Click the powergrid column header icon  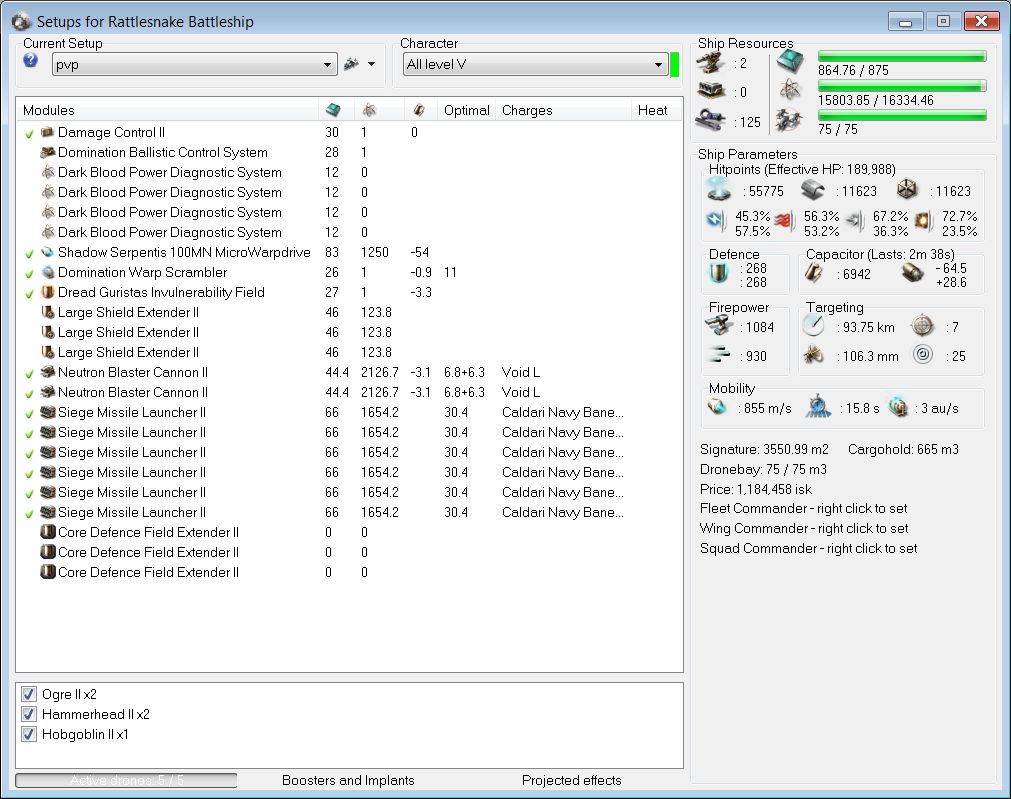369,110
